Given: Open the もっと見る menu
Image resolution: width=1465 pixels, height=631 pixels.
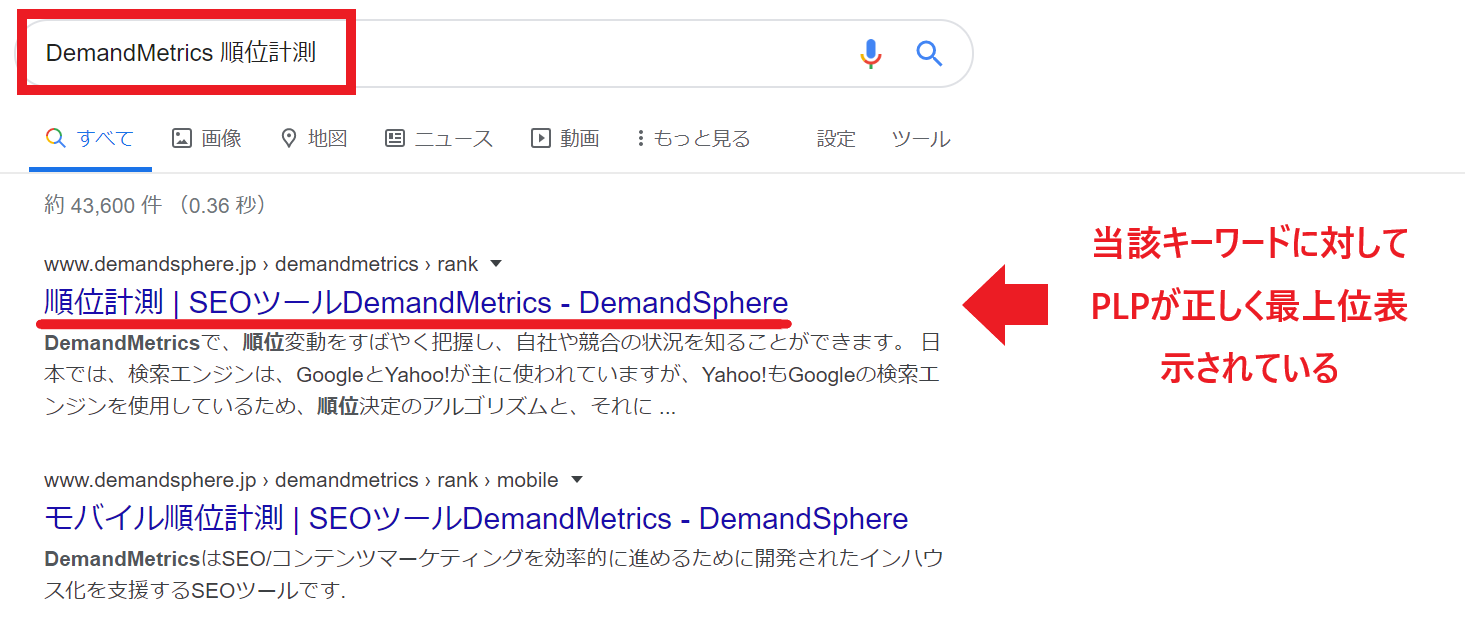Looking at the screenshot, I should (x=693, y=139).
